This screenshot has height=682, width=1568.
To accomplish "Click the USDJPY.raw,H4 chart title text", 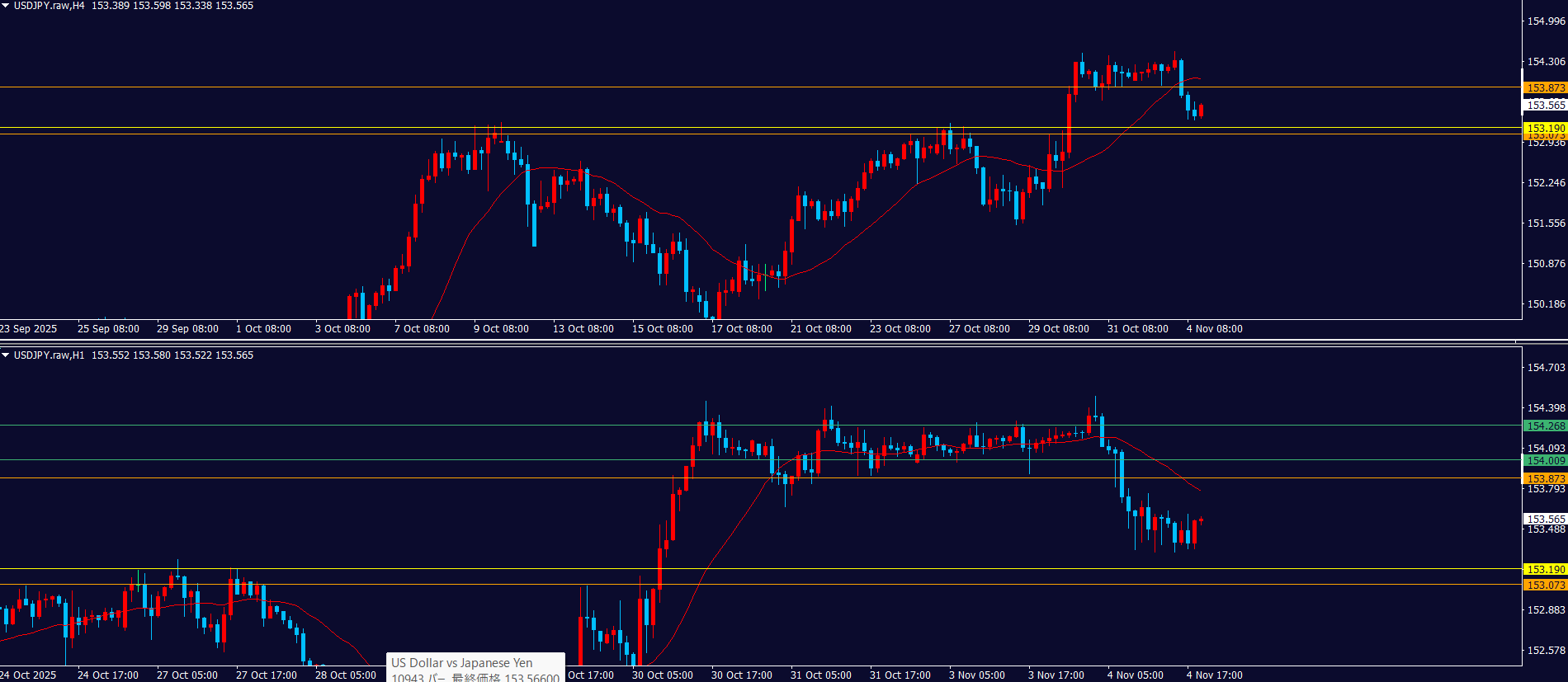I will pyautogui.click(x=50, y=6).
